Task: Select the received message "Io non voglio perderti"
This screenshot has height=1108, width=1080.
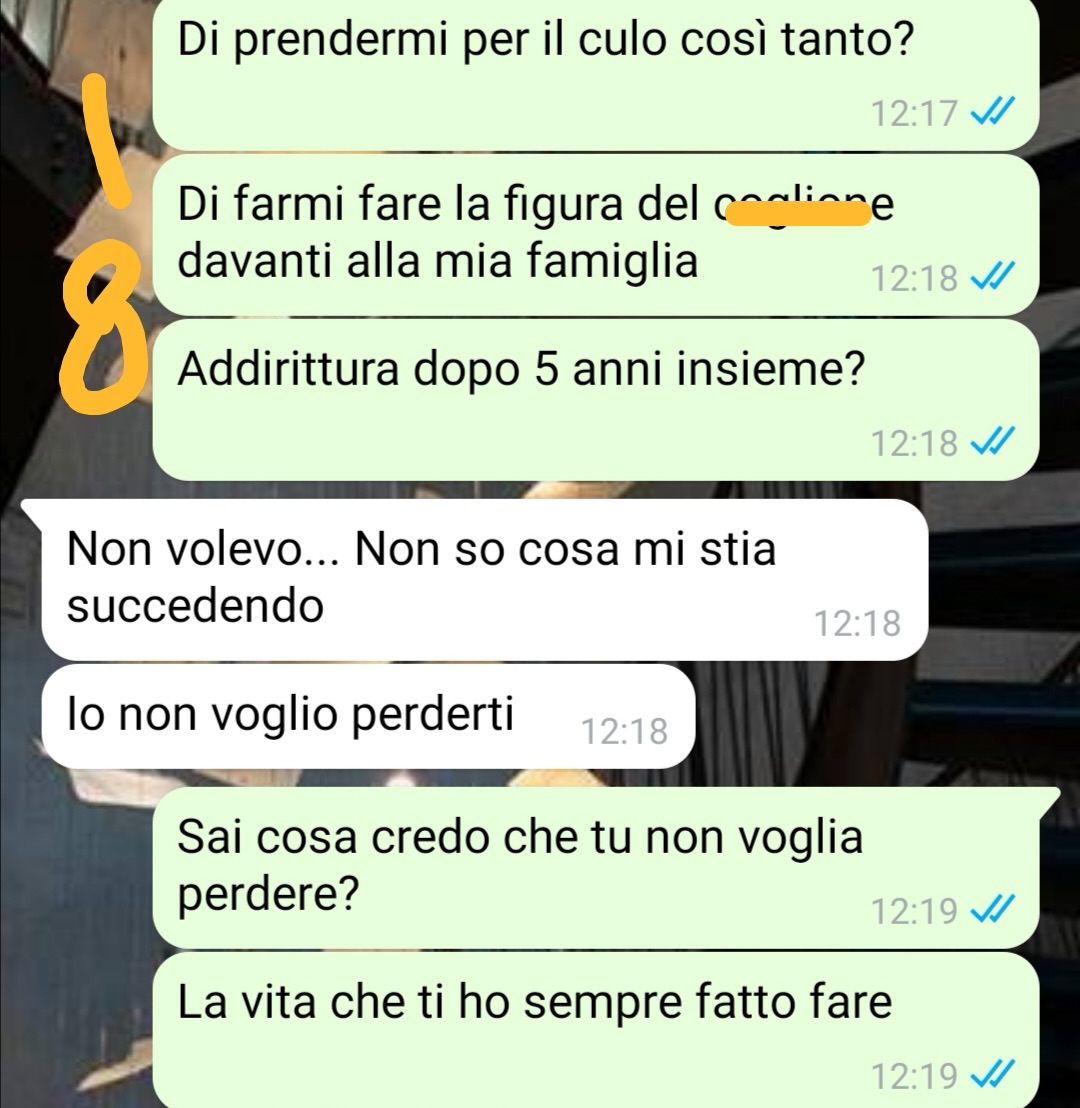Action: (x=368, y=717)
